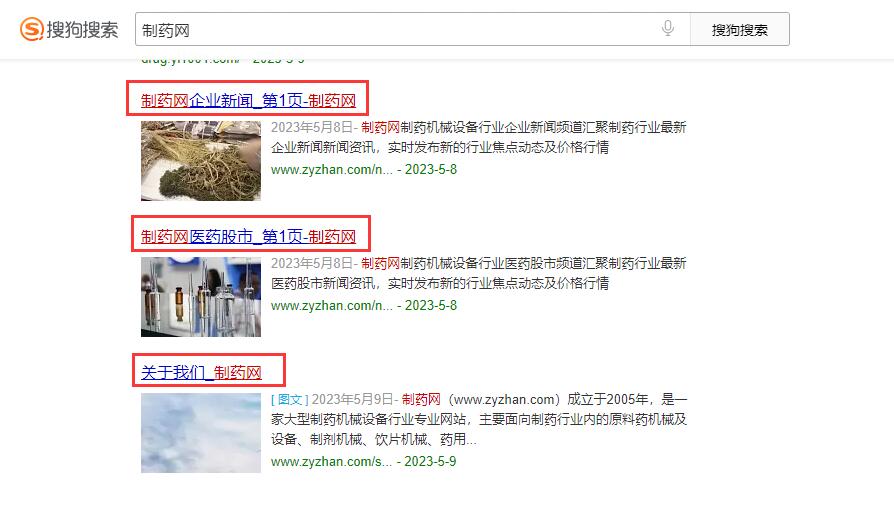Screen dimensions: 894x505
Task: Click the herbal medicine thumbnail image
Action: [x=201, y=161]
